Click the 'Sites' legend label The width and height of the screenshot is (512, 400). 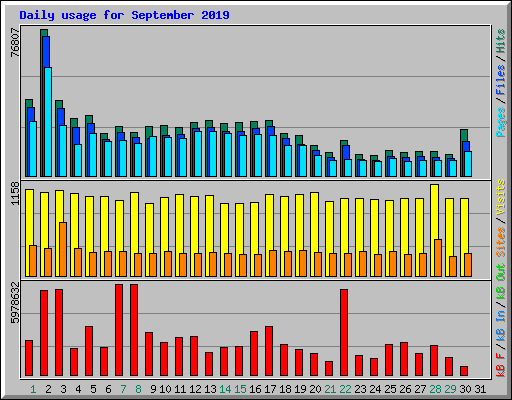[501, 241]
